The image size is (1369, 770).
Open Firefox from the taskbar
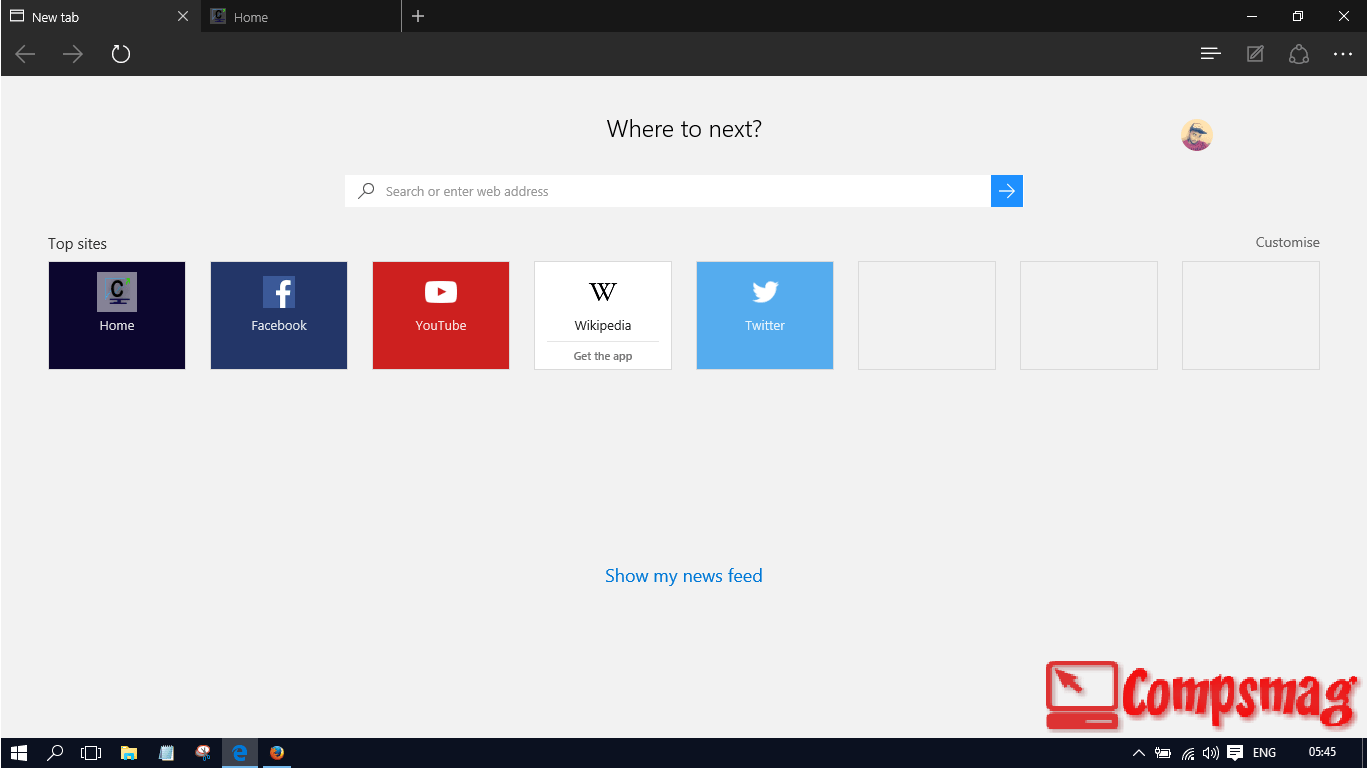(277, 753)
